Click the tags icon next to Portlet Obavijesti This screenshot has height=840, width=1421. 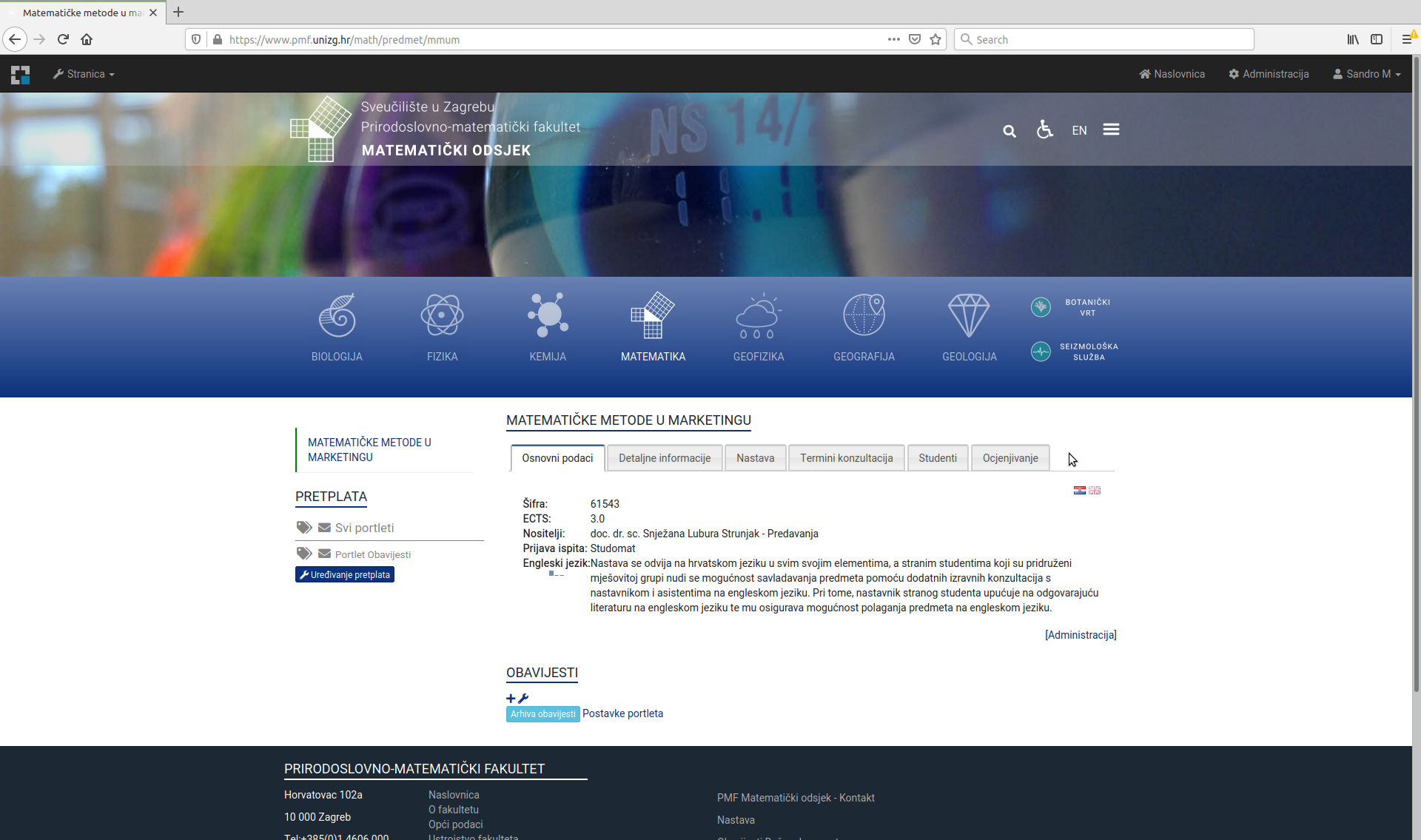click(304, 553)
